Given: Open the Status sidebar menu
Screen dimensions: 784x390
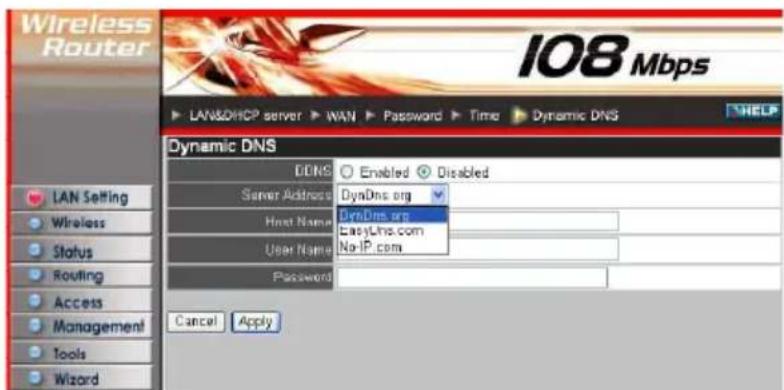Looking at the screenshot, I should (81, 250).
